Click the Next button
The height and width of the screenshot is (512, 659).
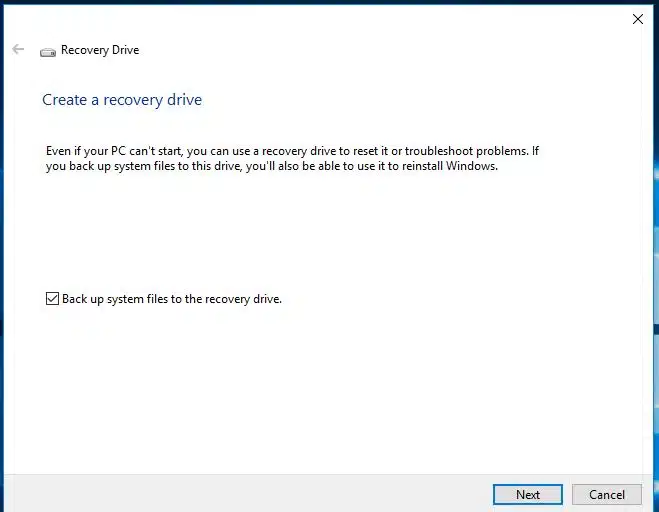(x=527, y=494)
